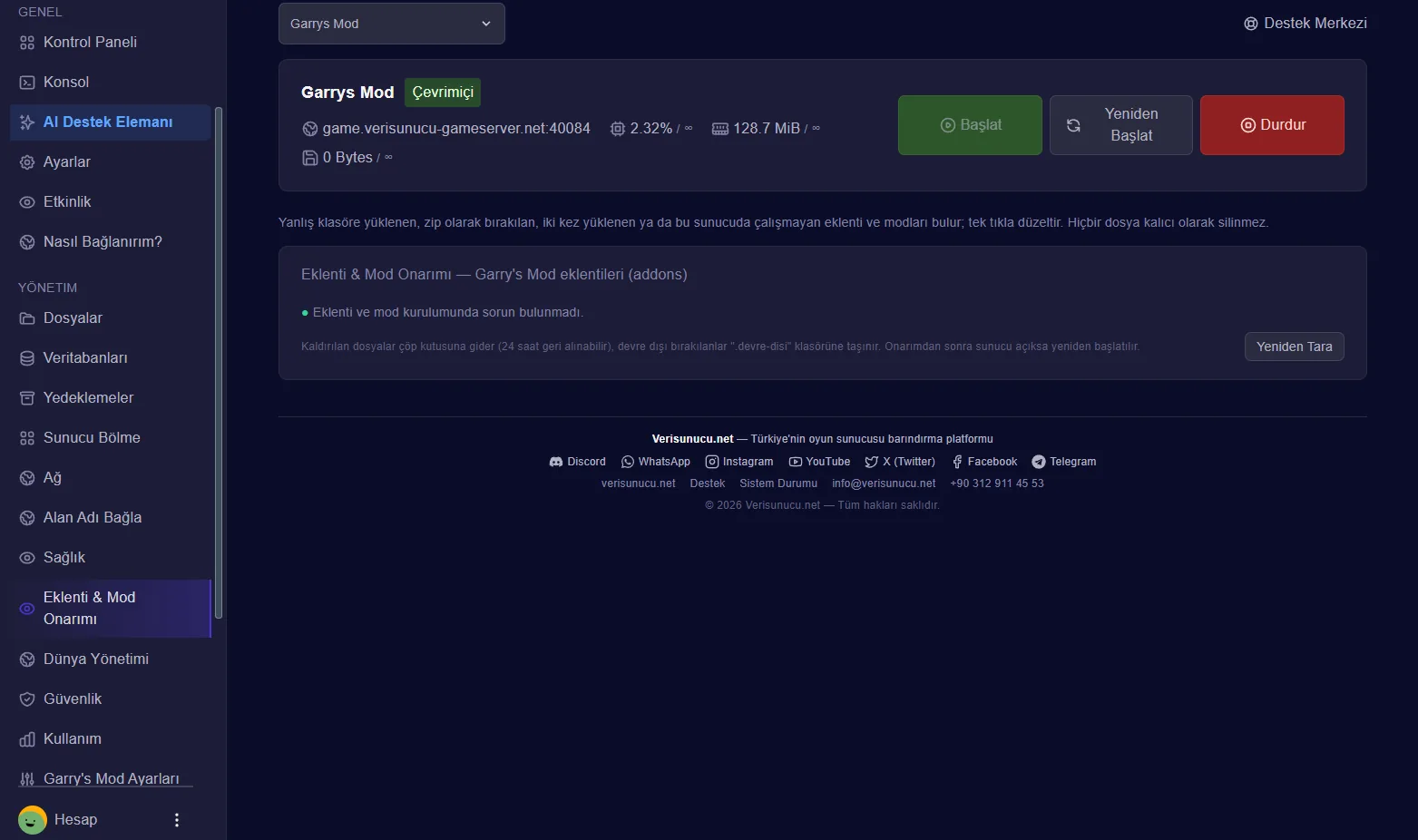Open the X (Twitter) footer link
The image size is (1418, 840).
point(900,462)
